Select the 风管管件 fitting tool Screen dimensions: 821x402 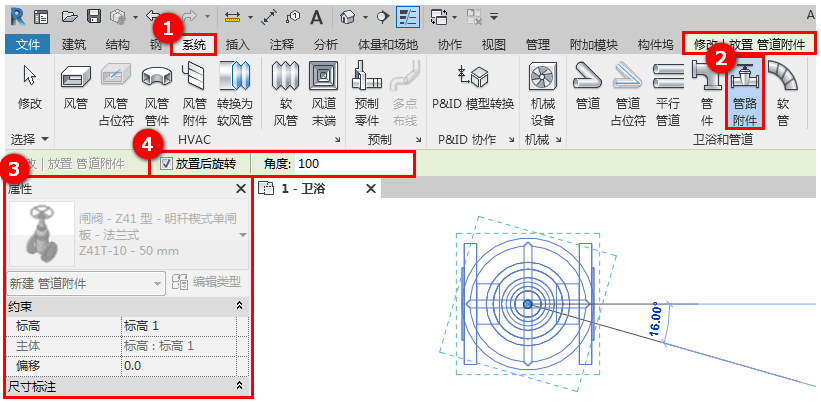pos(157,94)
